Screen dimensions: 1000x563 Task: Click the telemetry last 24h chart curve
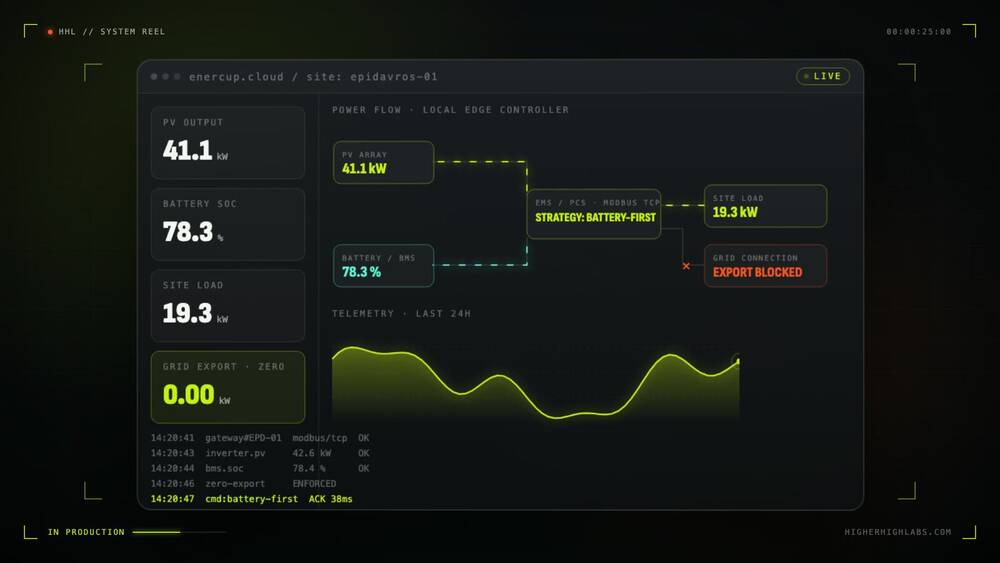coord(536,383)
